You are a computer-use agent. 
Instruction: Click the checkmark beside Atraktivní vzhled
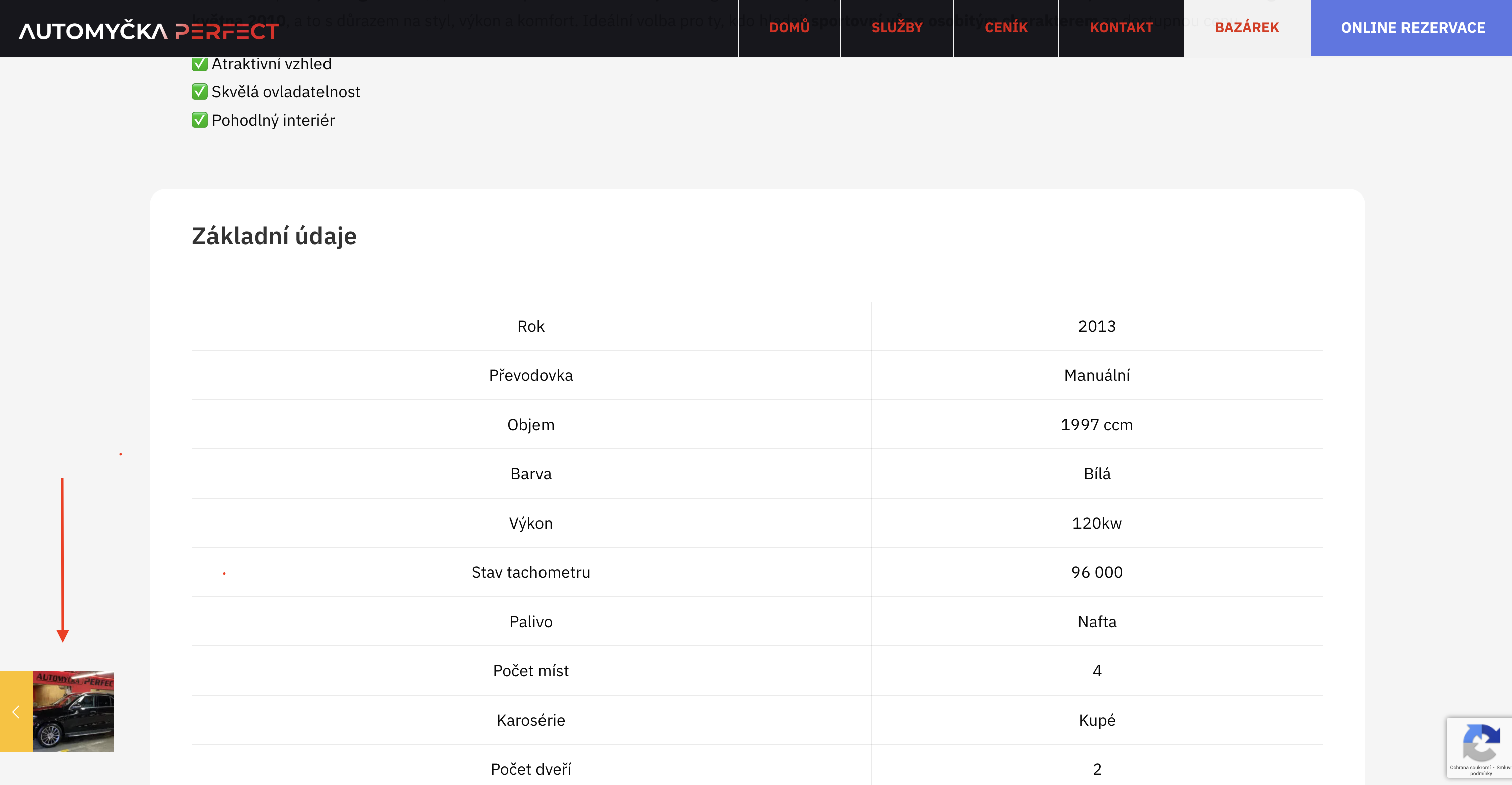pos(199,64)
